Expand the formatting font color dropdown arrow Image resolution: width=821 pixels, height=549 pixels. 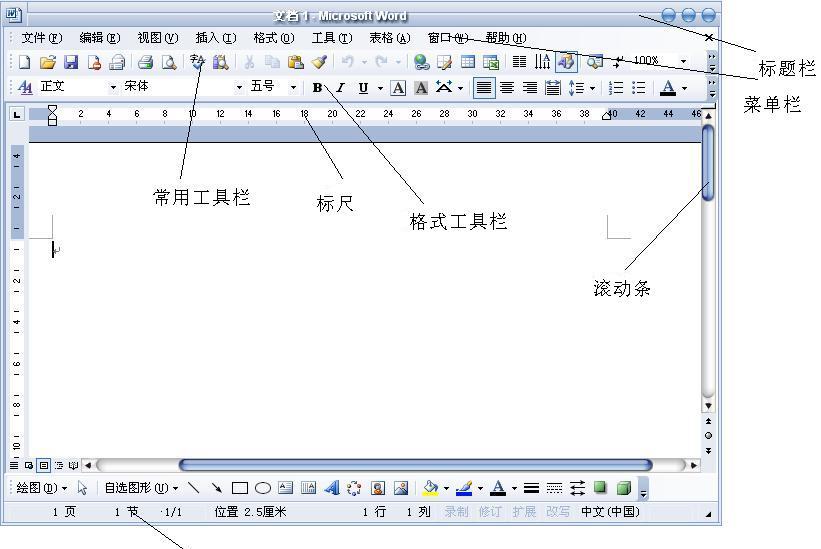pyautogui.click(x=684, y=88)
